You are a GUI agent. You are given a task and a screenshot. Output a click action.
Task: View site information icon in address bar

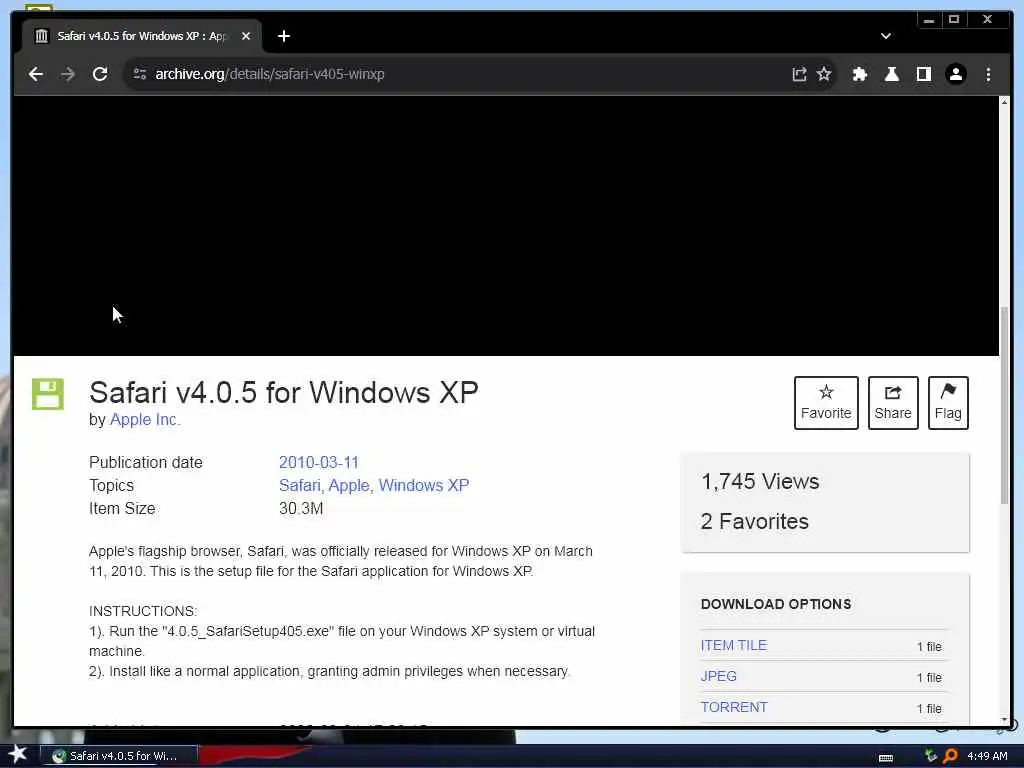tap(140, 74)
